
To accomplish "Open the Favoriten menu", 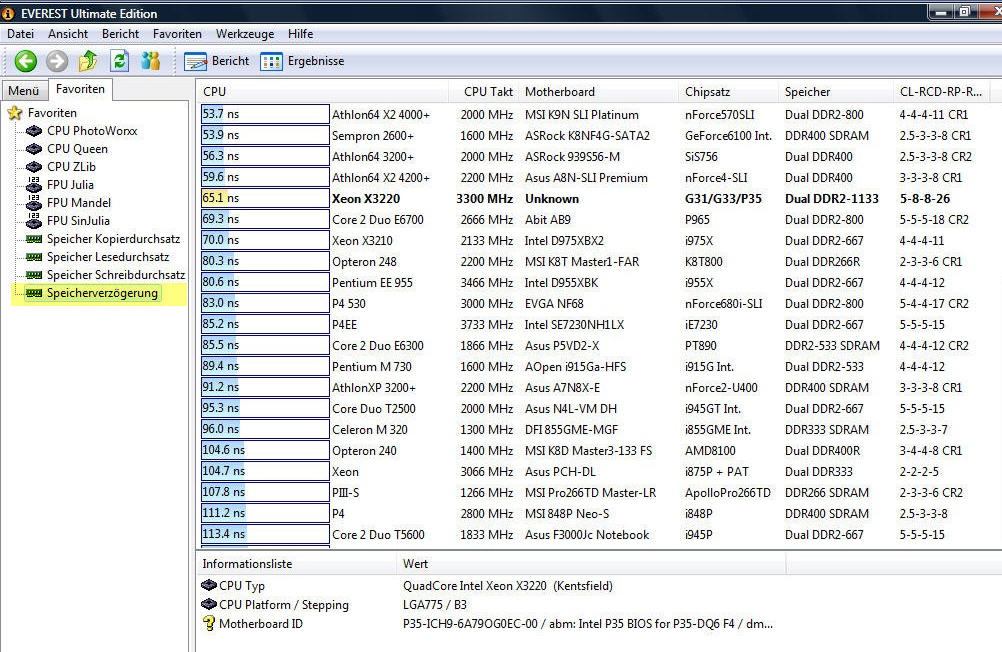I will point(177,34).
